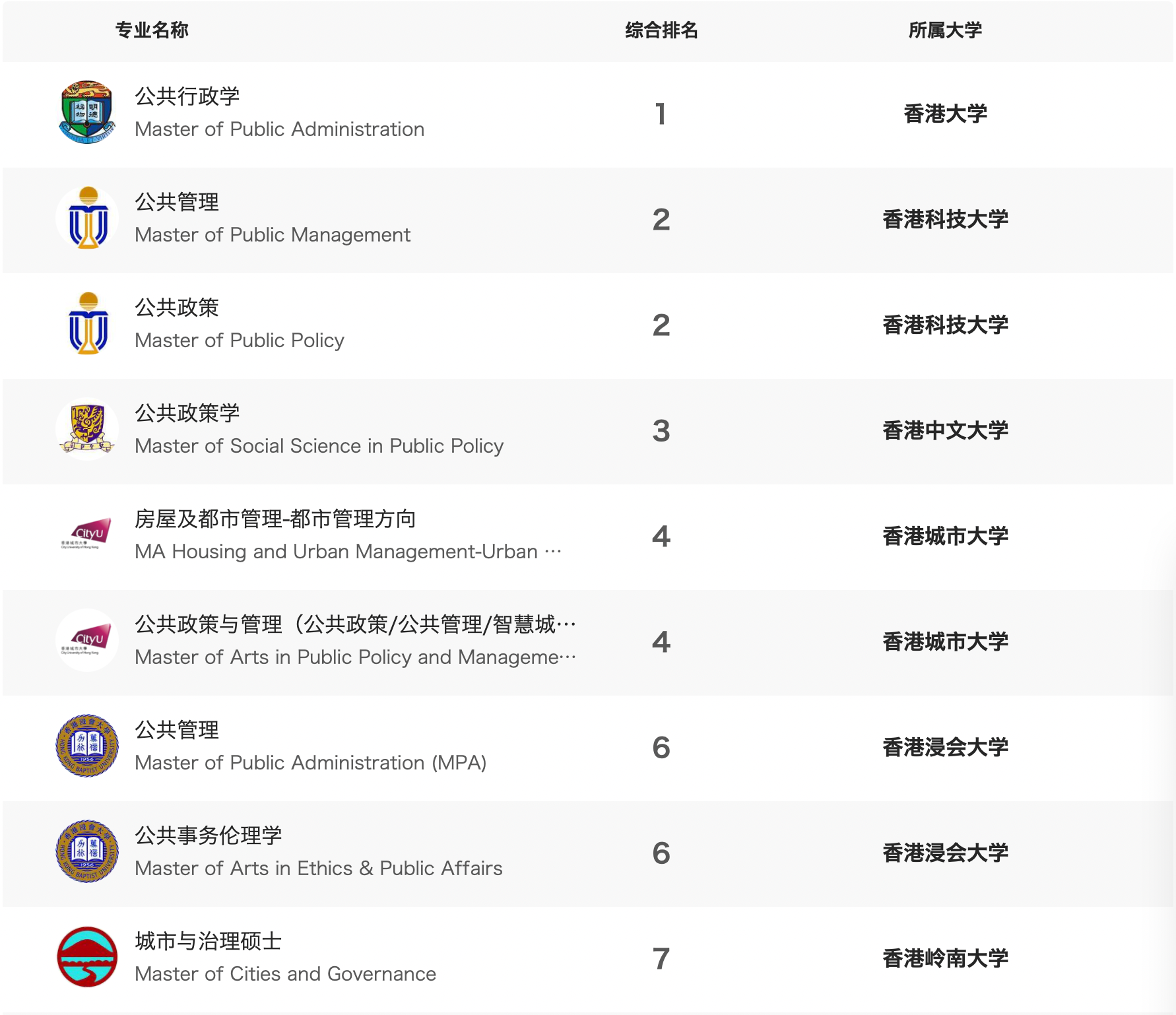The height and width of the screenshot is (1015, 1176).
Task: Open the Master of Arts in Ethics & Public Affairs entry
Action: point(319,868)
